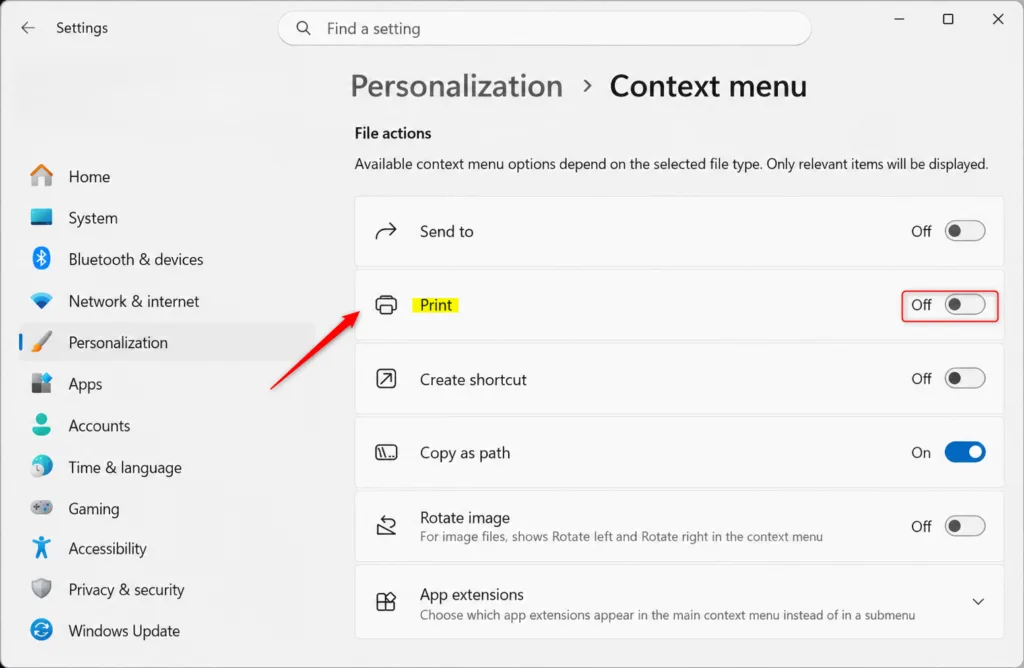Click the Context menu page title
Screen dimensions: 1024x668
(x=709, y=86)
